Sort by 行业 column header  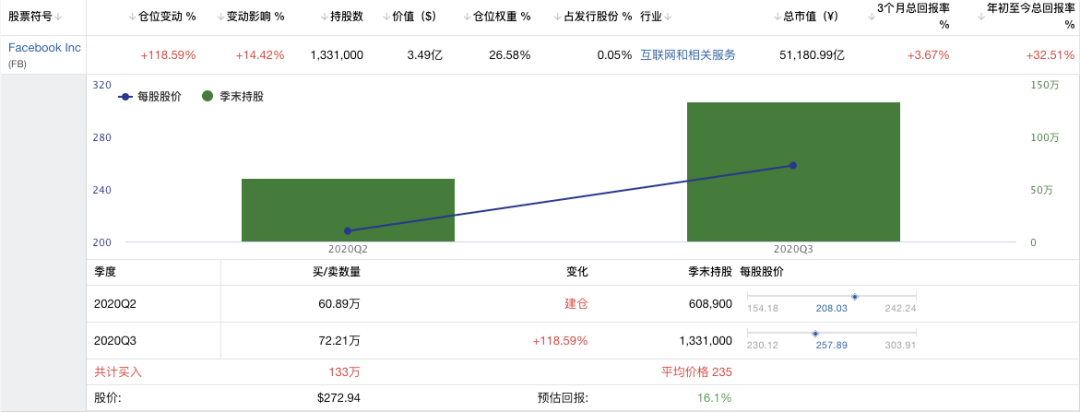[x=656, y=17]
